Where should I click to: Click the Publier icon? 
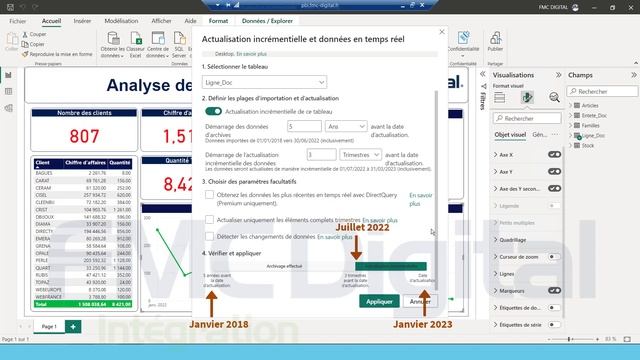coord(495,38)
